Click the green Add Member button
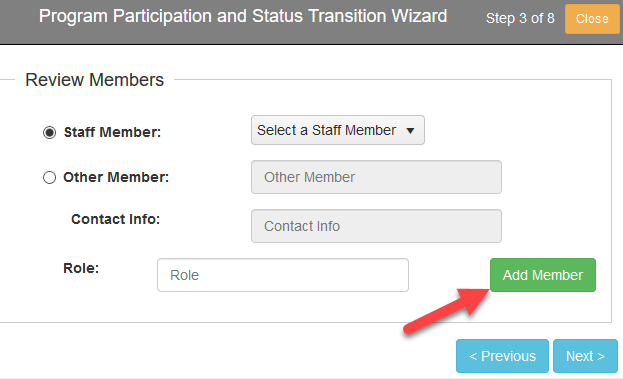 543,275
